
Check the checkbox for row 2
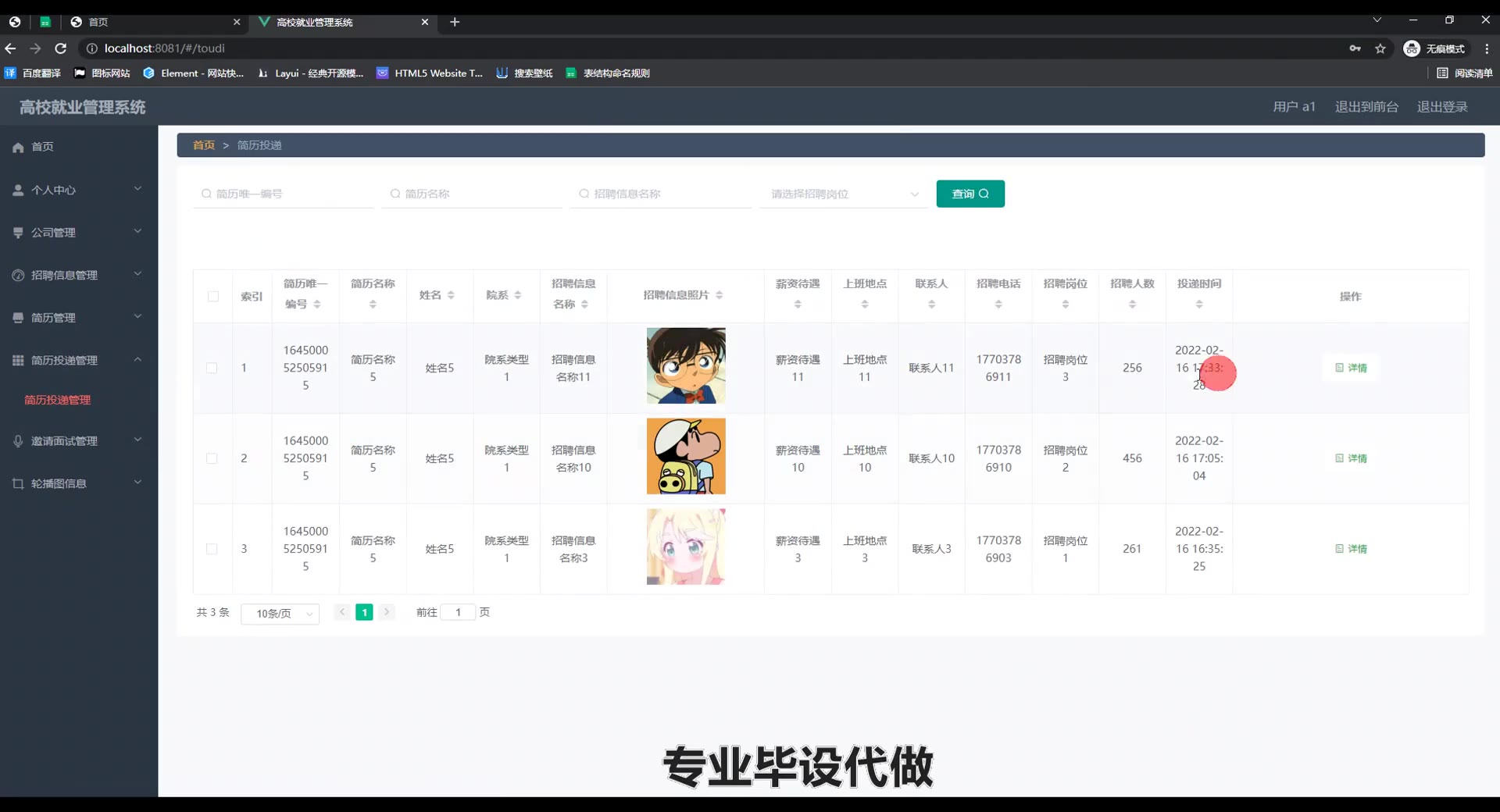tap(212, 458)
